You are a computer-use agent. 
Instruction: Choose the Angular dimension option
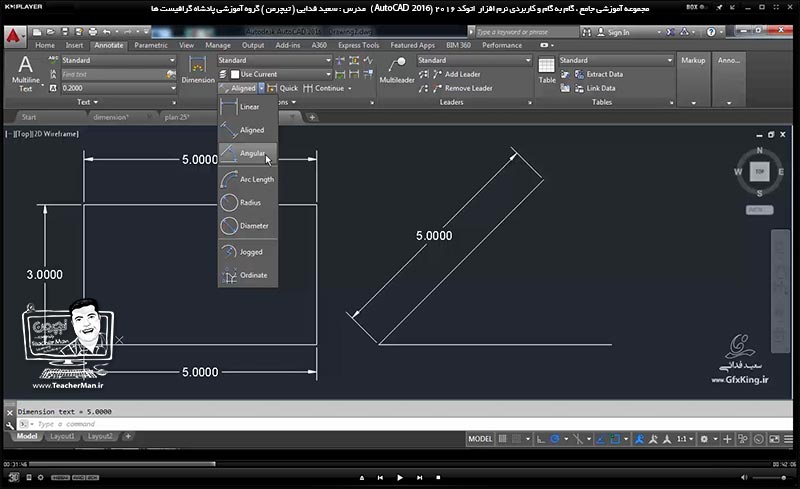(248, 153)
